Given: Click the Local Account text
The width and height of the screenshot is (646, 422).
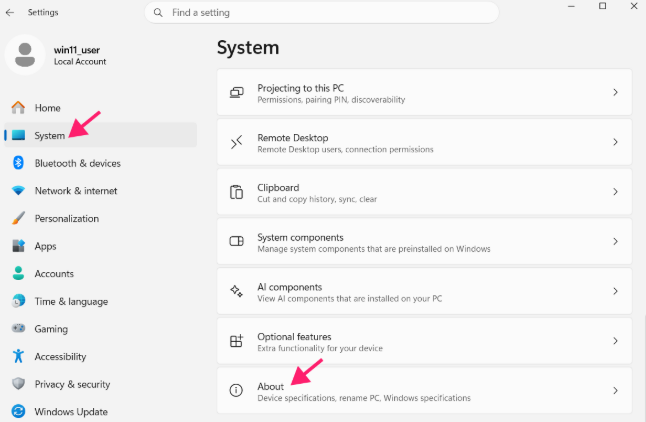Looking at the screenshot, I should point(80,62).
